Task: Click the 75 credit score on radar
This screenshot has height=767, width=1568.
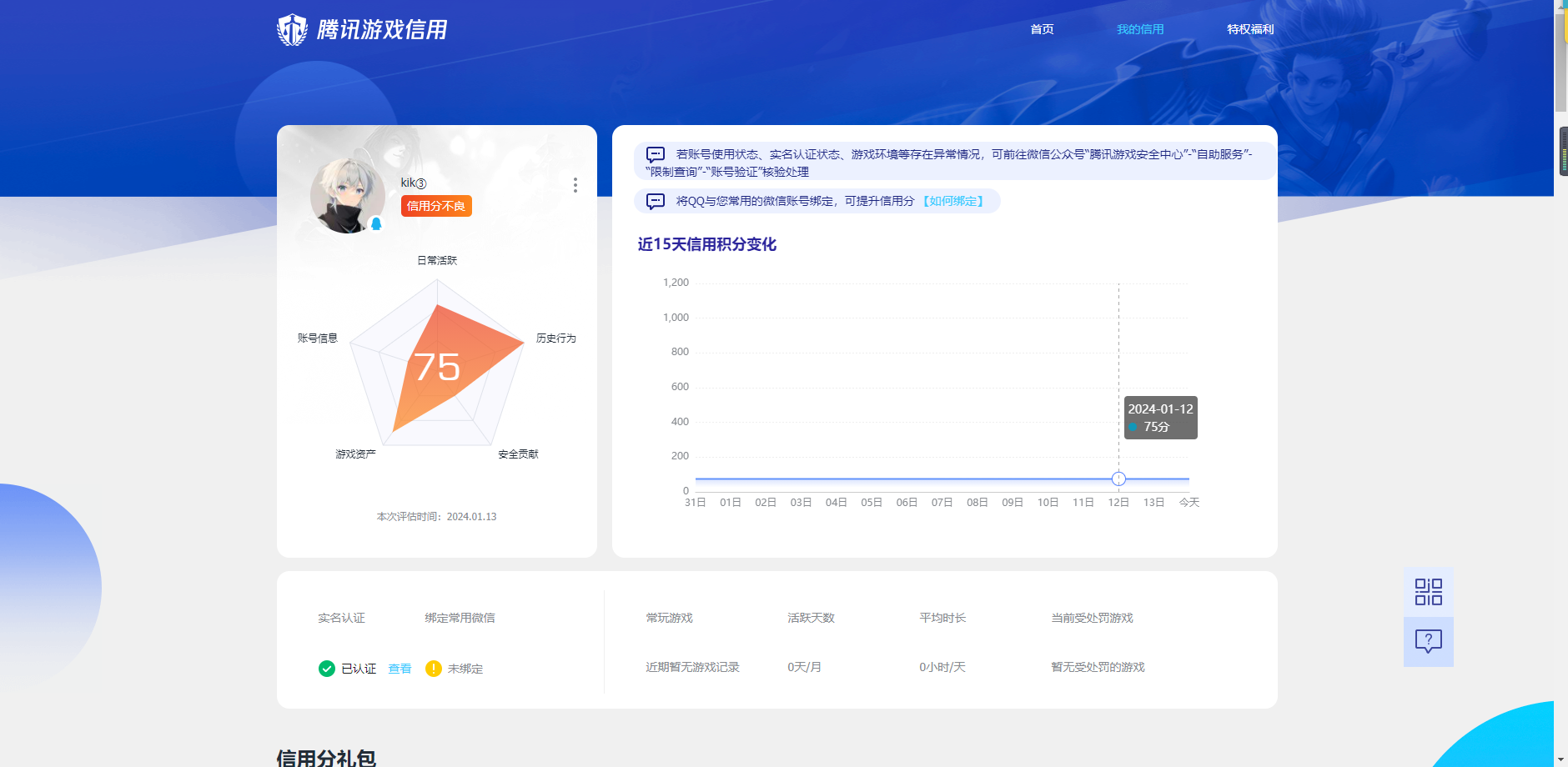Action: pyautogui.click(x=437, y=367)
